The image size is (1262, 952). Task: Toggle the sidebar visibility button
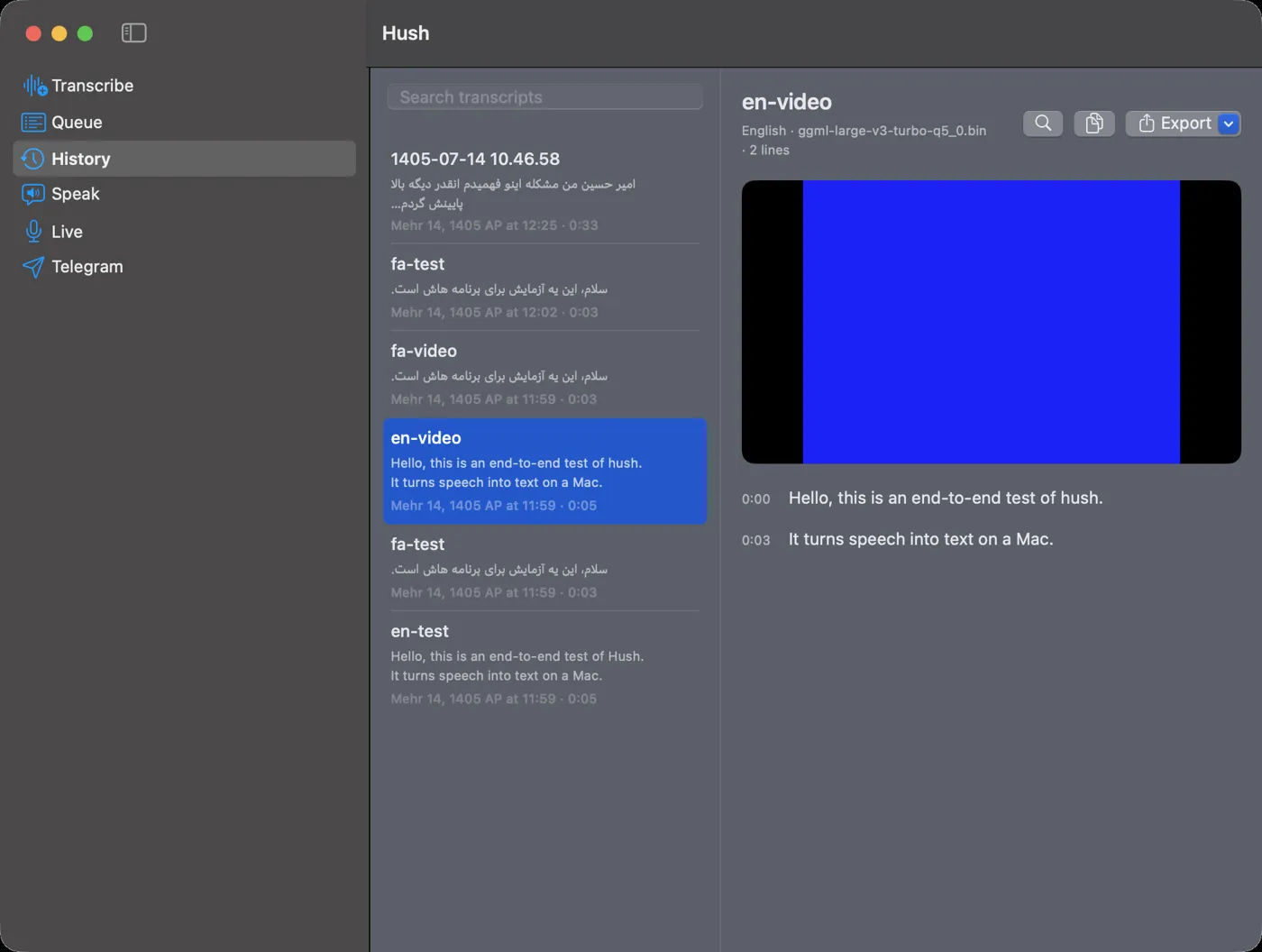point(133,33)
